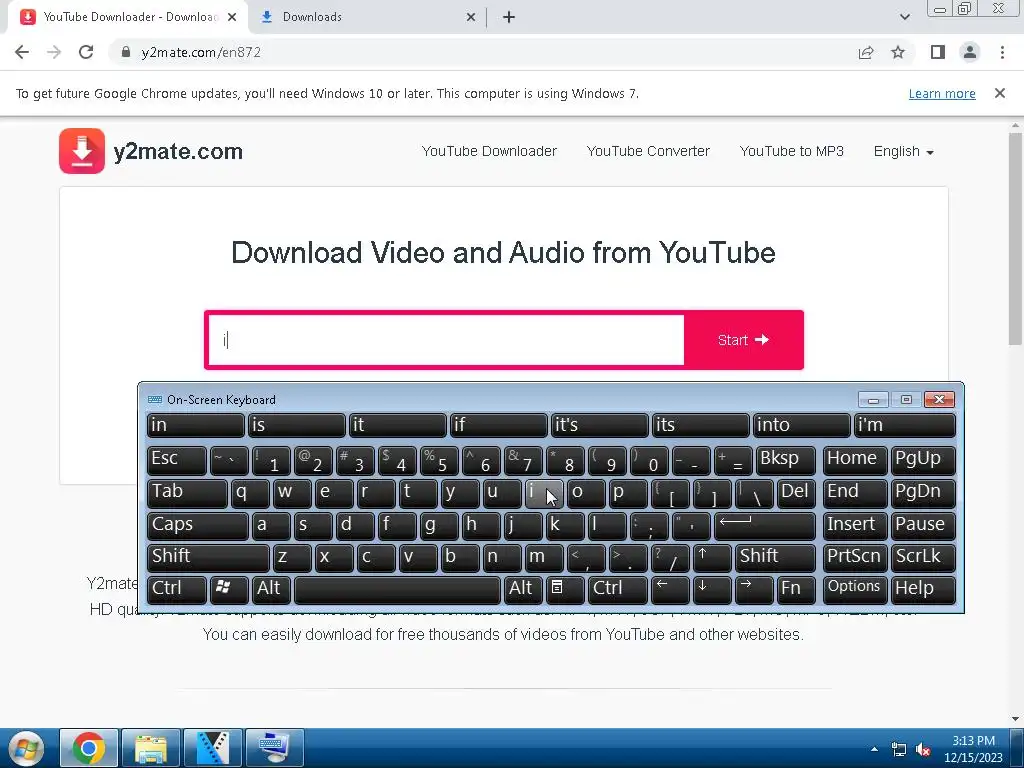Open the Windows Start menu orb
Image resolution: width=1024 pixels, height=768 pixels.
tap(26, 748)
